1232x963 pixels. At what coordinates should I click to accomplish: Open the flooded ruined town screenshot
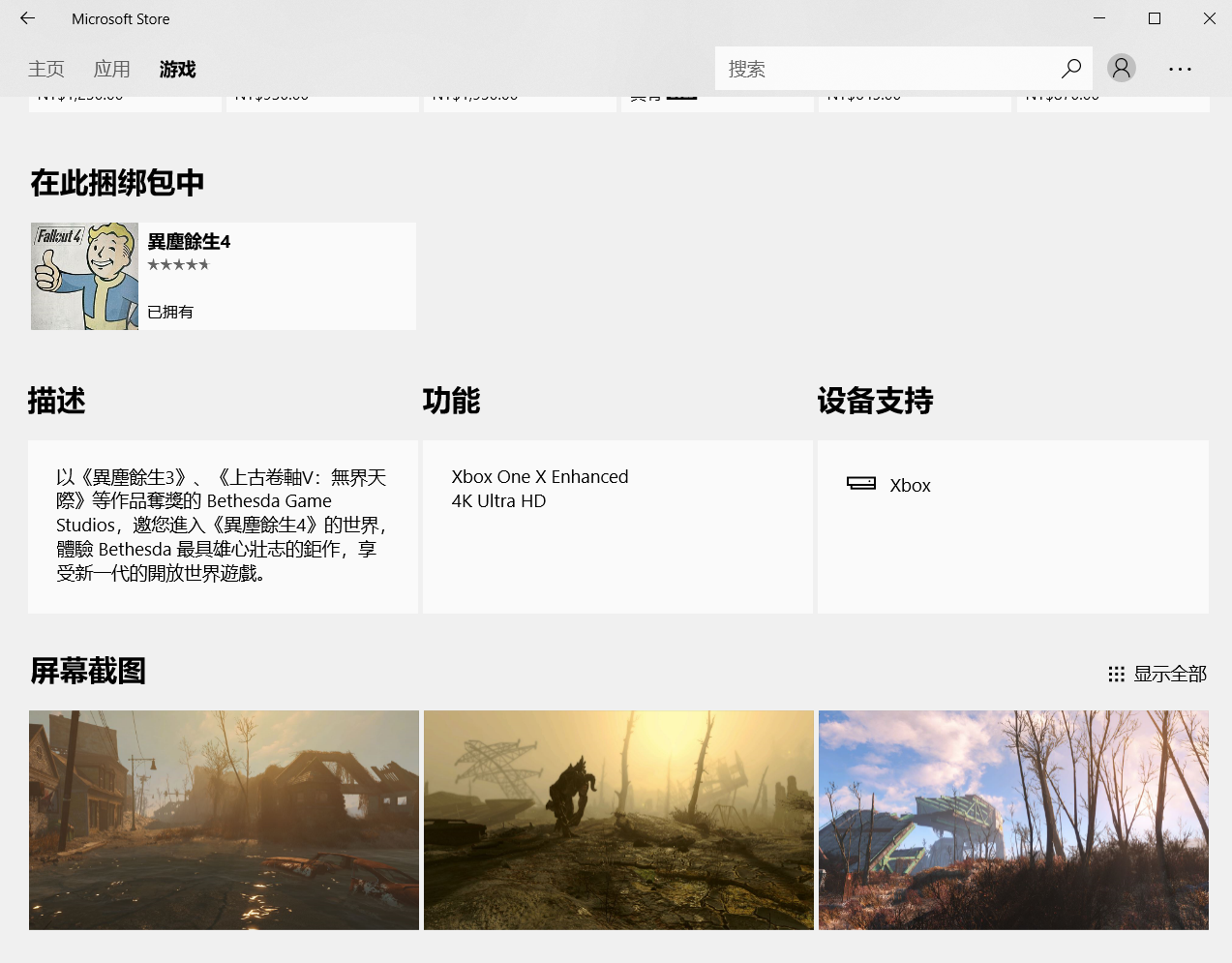(x=224, y=820)
